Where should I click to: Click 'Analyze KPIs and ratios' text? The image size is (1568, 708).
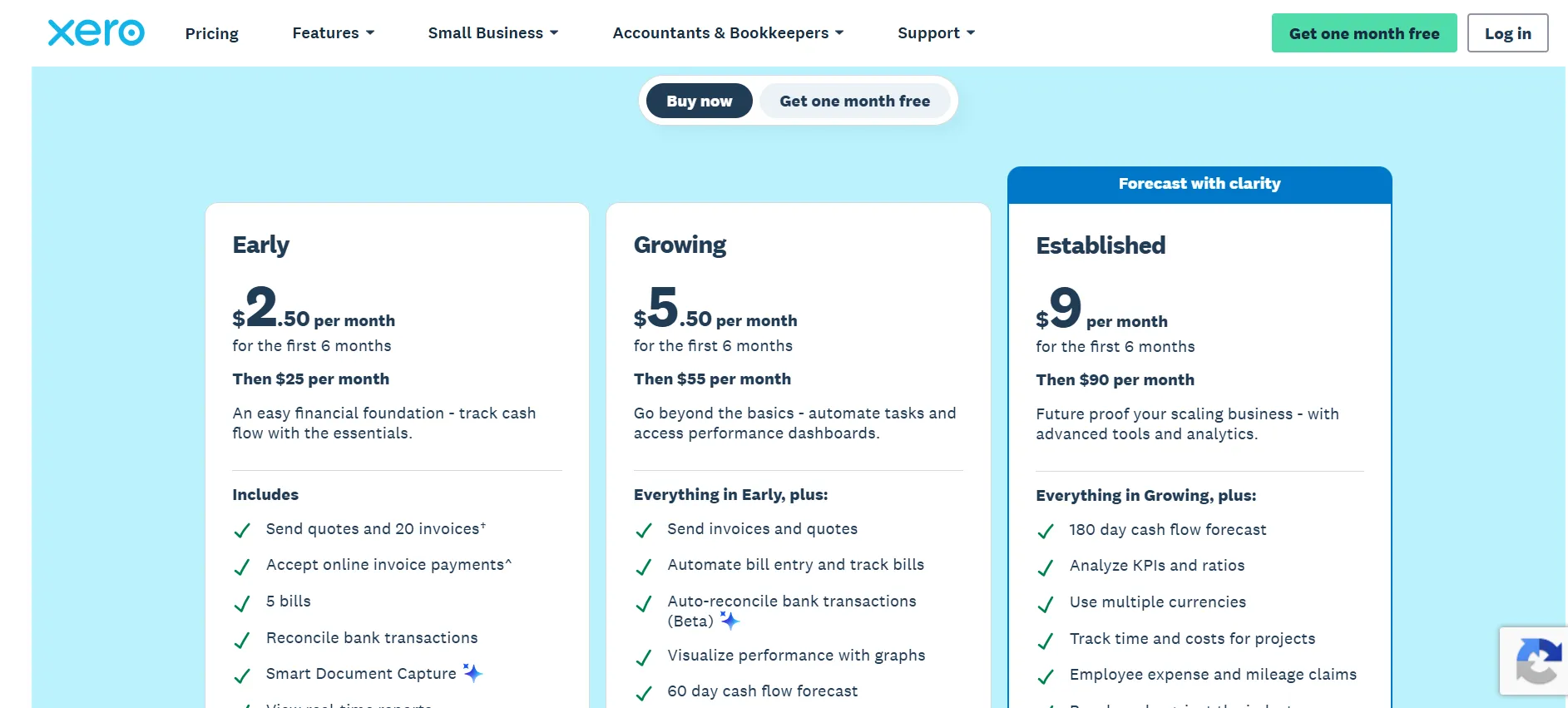pos(1157,565)
